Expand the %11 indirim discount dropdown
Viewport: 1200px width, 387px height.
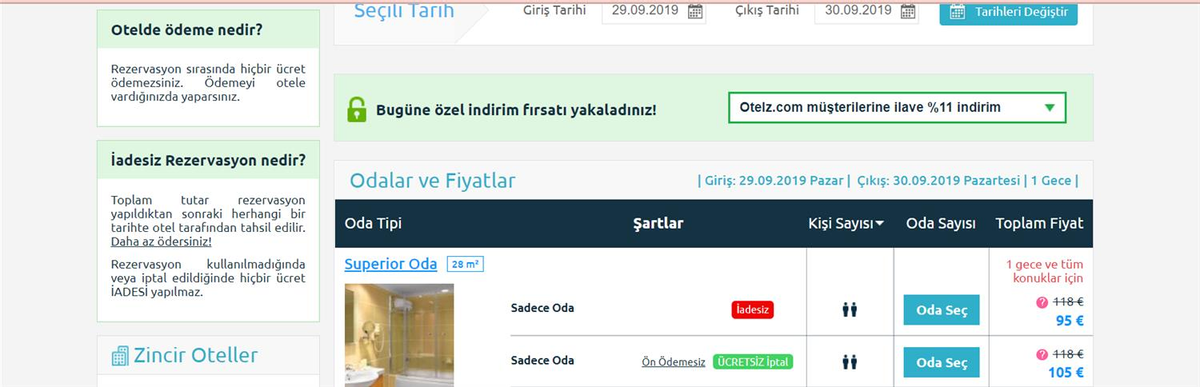(897, 107)
